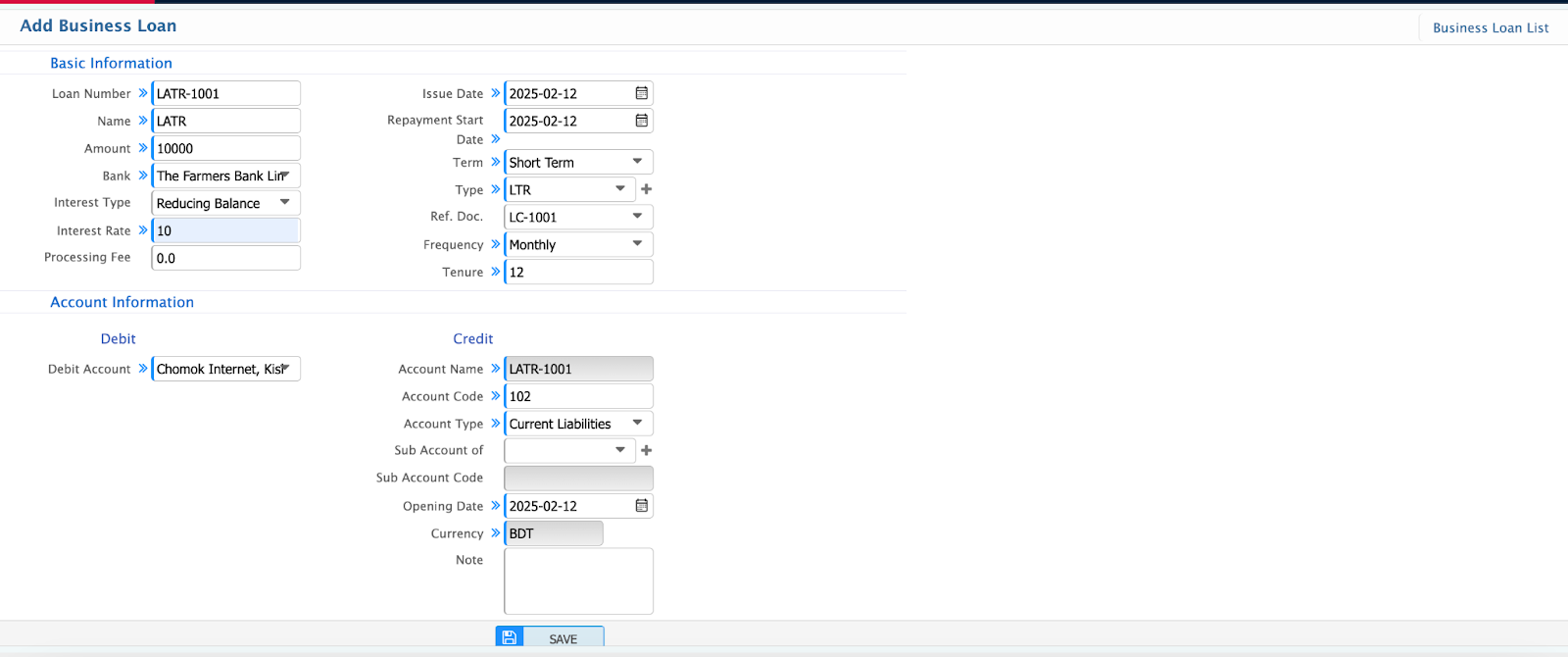Expand the Bank dropdown
The height and width of the screenshot is (657, 1568).
(225, 176)
